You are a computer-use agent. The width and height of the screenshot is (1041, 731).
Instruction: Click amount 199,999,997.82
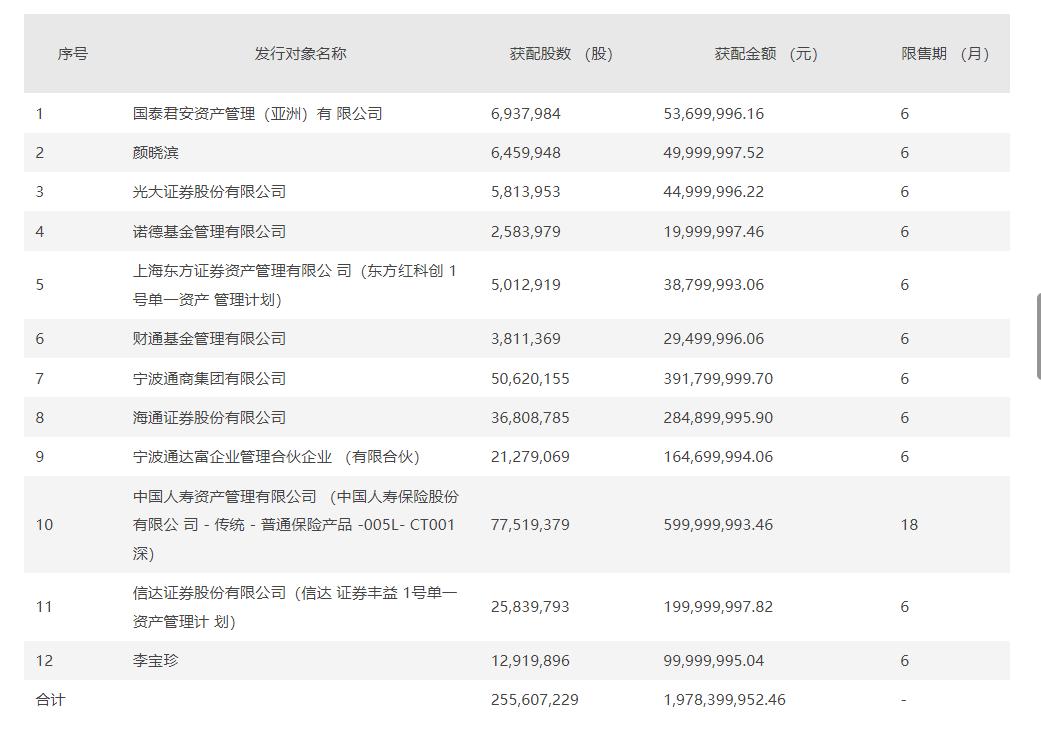pyautogui.click(x=718, y=607)
